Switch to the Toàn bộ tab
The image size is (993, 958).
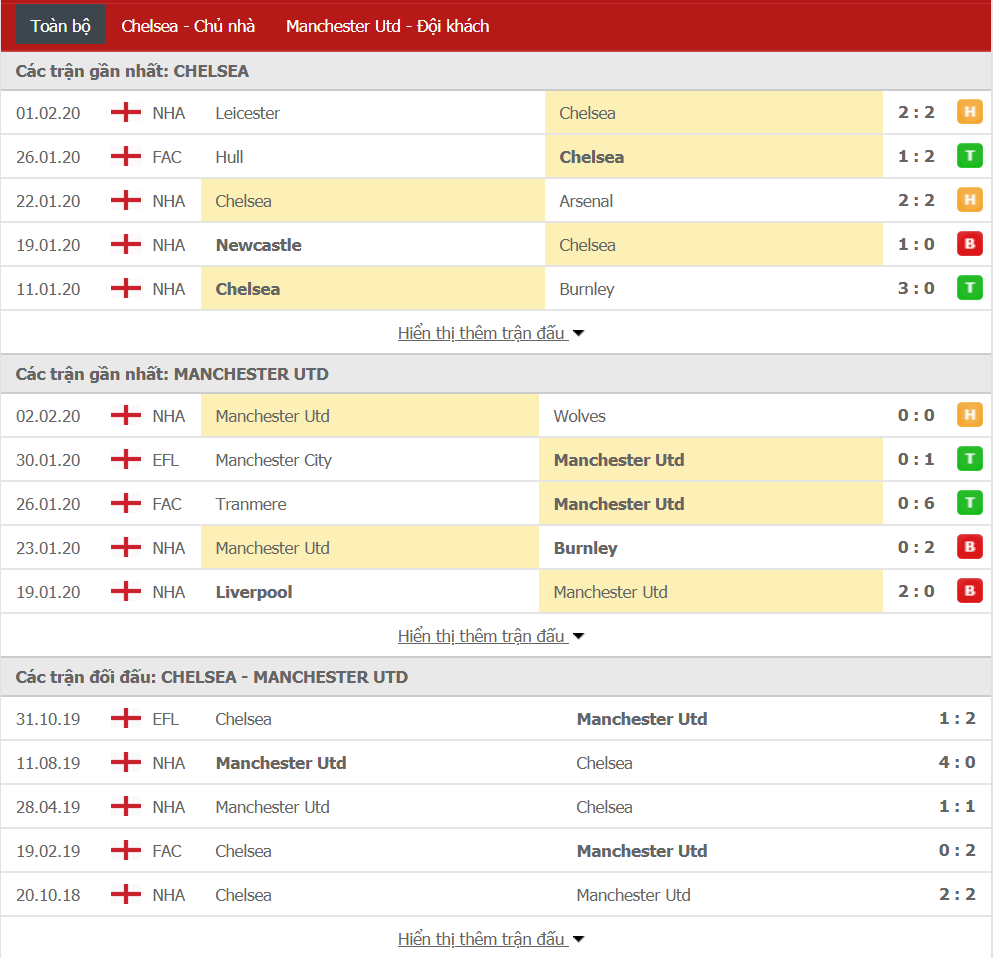[x=61, y=26]
